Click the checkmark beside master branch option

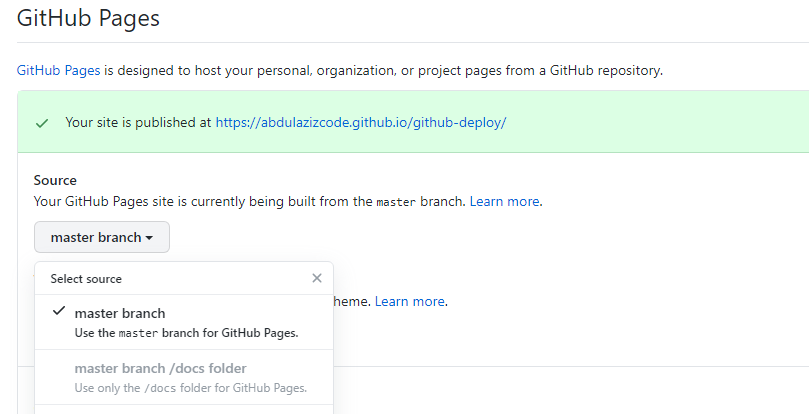click(x=59, y=311)
